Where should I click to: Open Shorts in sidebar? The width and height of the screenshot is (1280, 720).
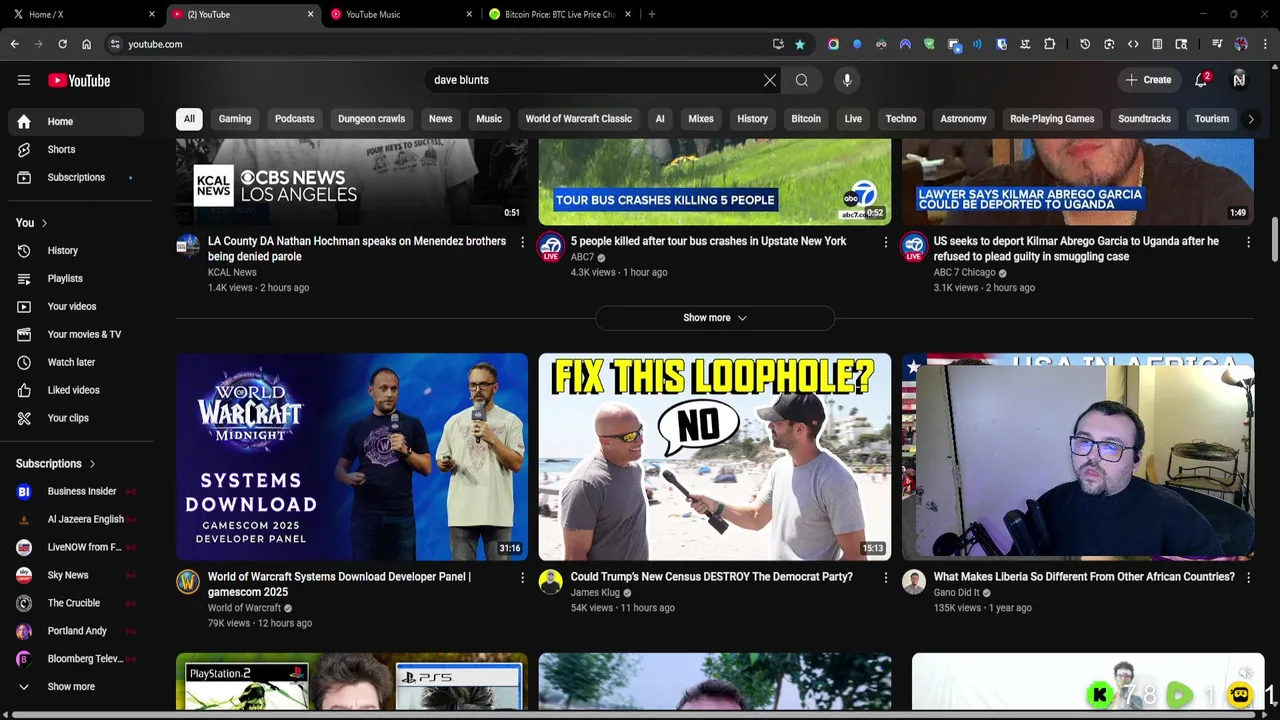(x=76, y=150)
